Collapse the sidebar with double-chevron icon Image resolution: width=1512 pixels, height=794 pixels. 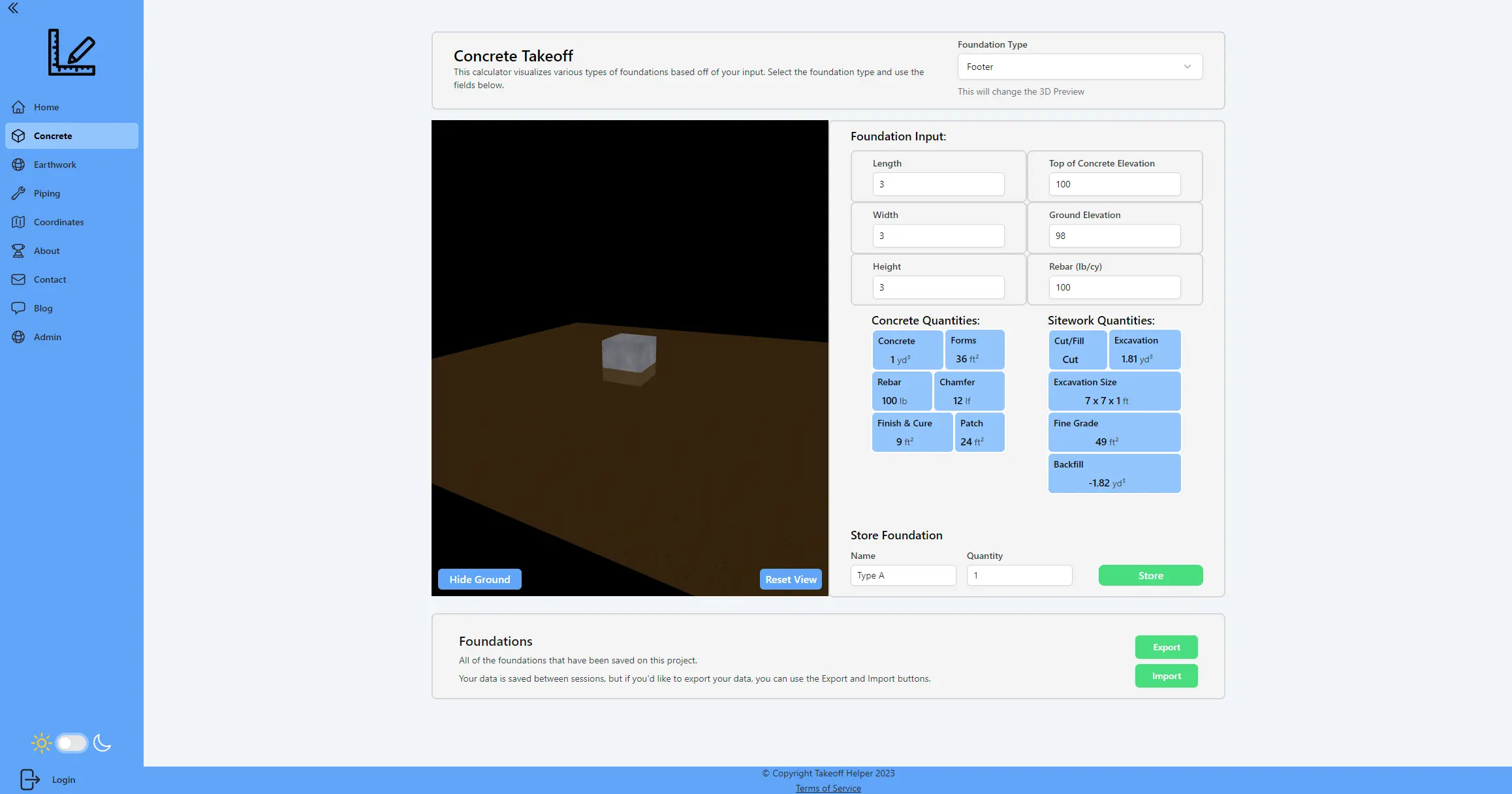coord(13,8)
